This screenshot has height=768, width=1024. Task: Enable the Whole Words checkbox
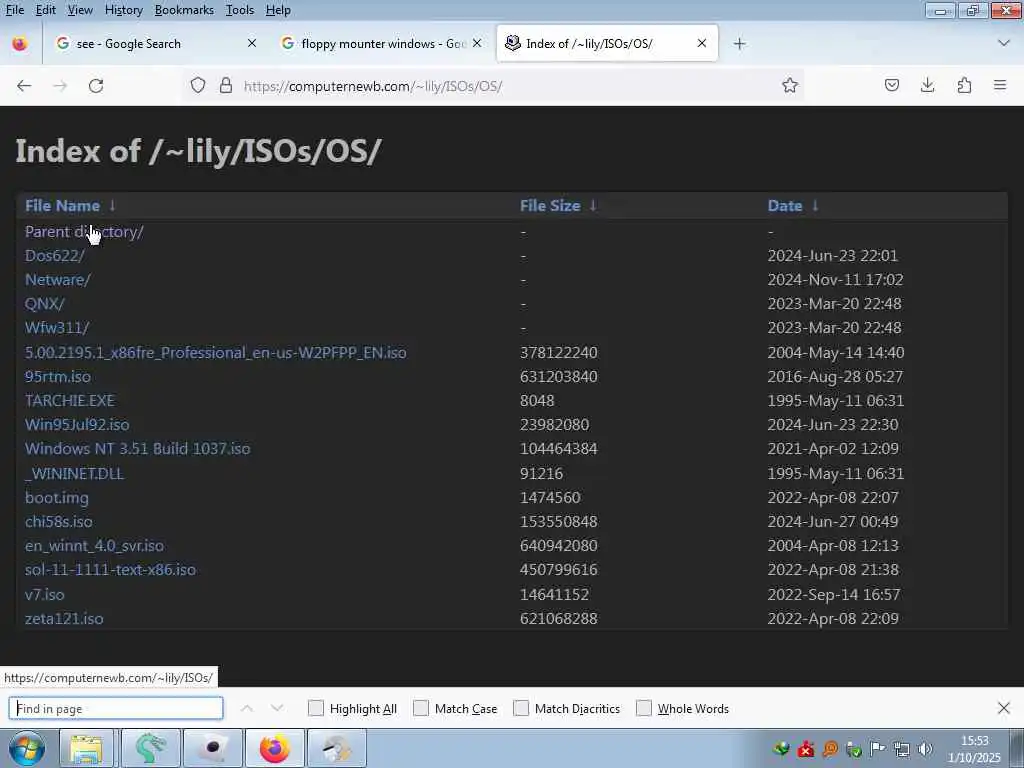pyautogui.click(x=644, y=708)
